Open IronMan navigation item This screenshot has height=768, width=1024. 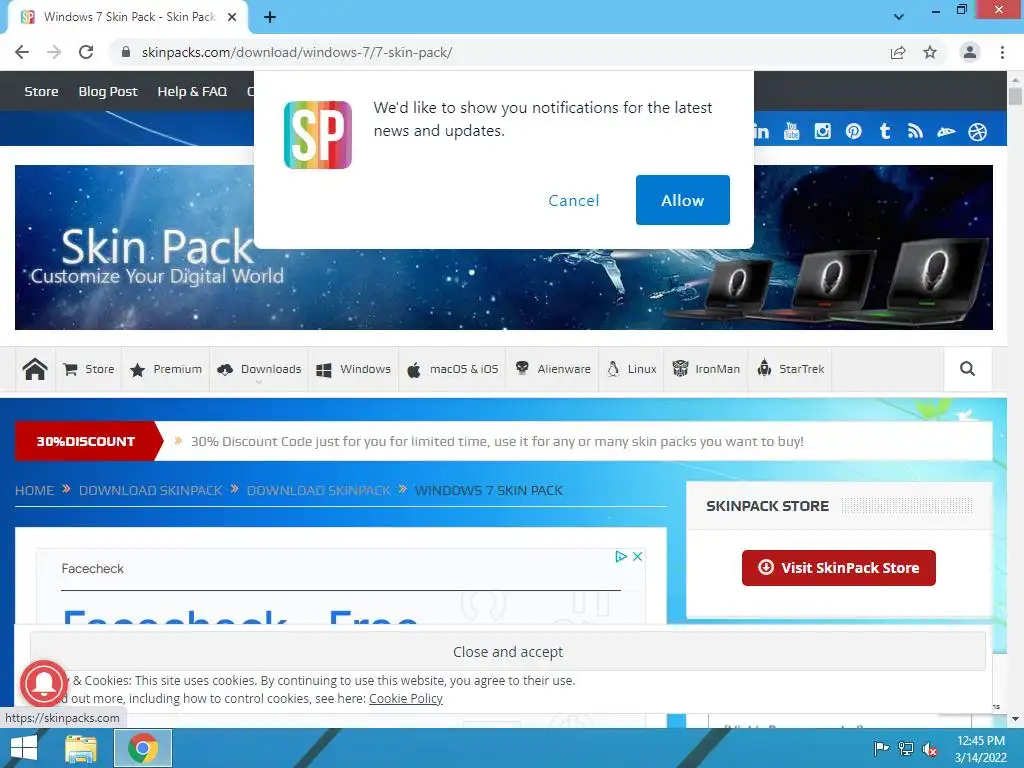(x=706, y=369)
